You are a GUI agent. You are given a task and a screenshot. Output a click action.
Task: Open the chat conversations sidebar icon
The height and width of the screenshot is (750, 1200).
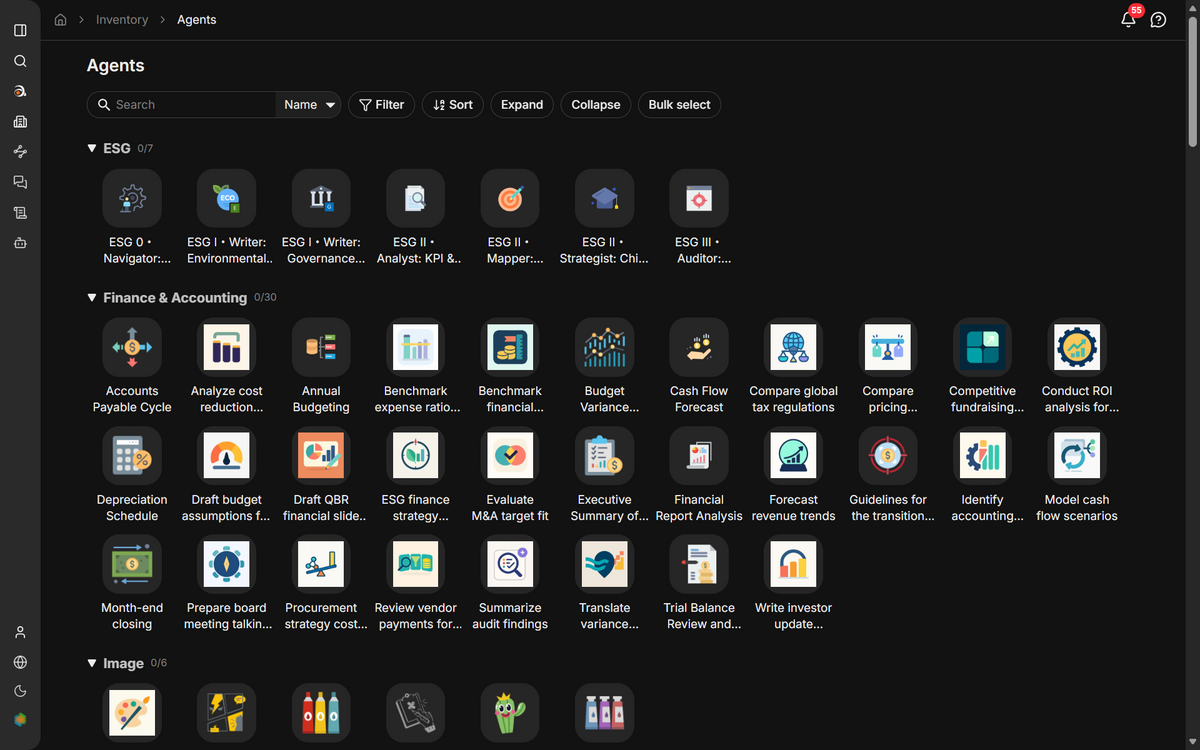click(x=20, y=182)
